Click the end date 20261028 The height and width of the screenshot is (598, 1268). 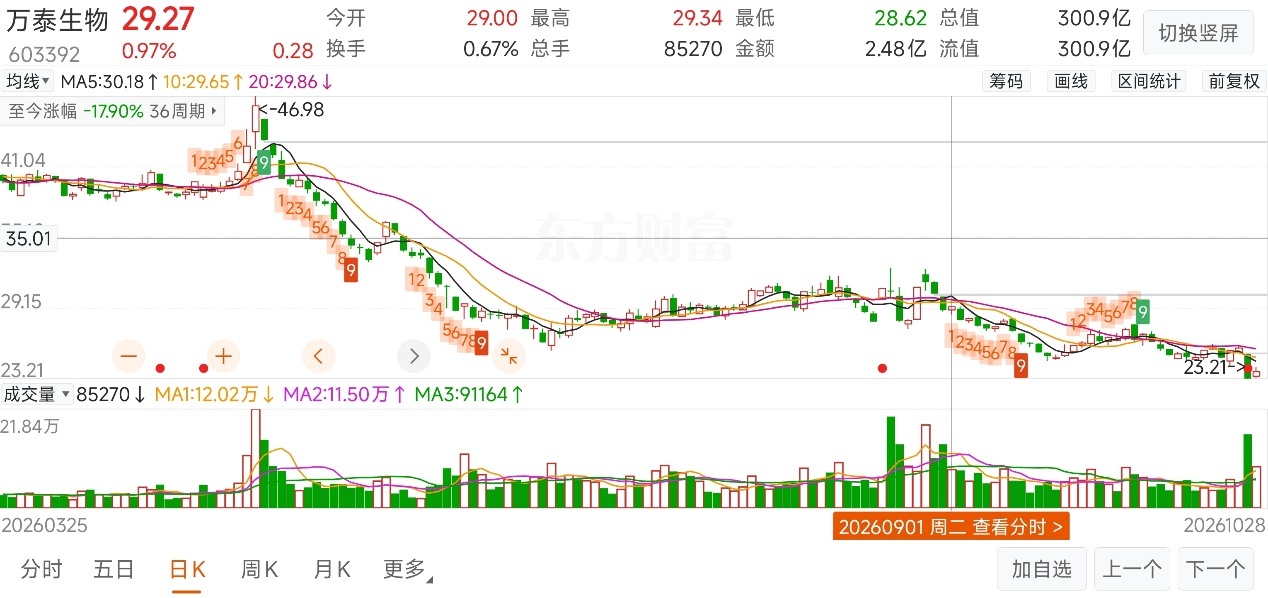tap(1222, 525)
